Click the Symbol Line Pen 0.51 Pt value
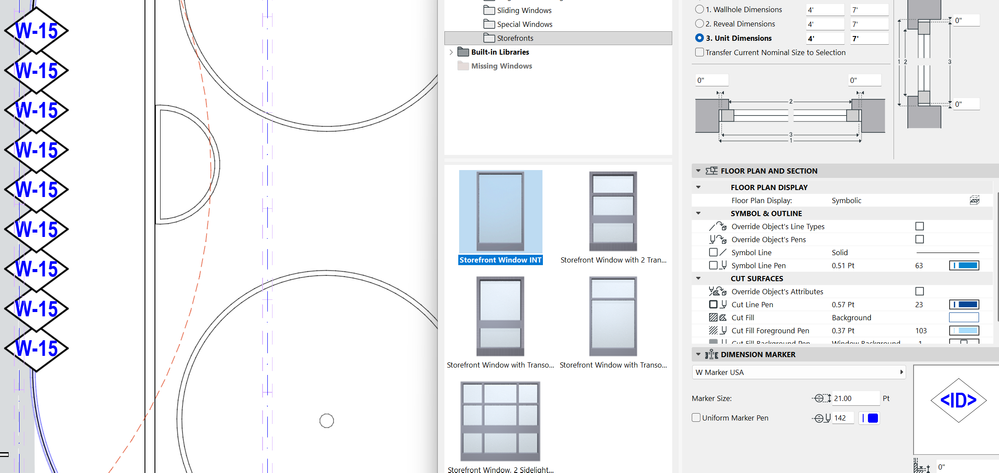The height and width of the screenshot is (473, 999). [x=843, y=265]
